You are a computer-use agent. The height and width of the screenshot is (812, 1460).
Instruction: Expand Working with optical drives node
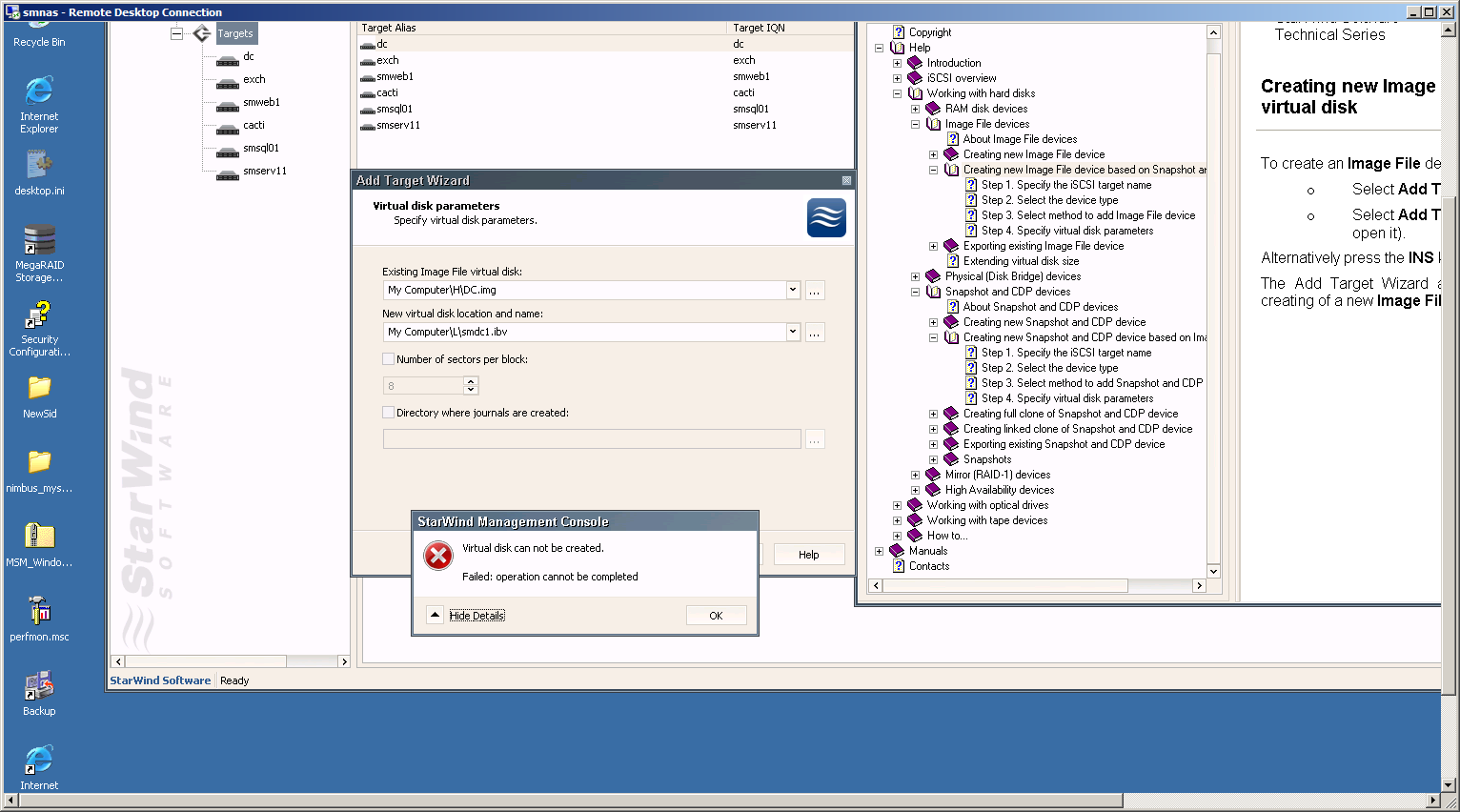(897, 505)
